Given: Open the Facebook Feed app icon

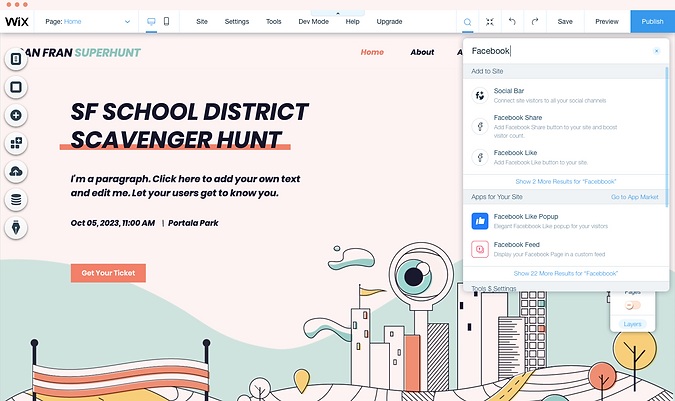Looking at the screenshot, I should coord(480,249).
